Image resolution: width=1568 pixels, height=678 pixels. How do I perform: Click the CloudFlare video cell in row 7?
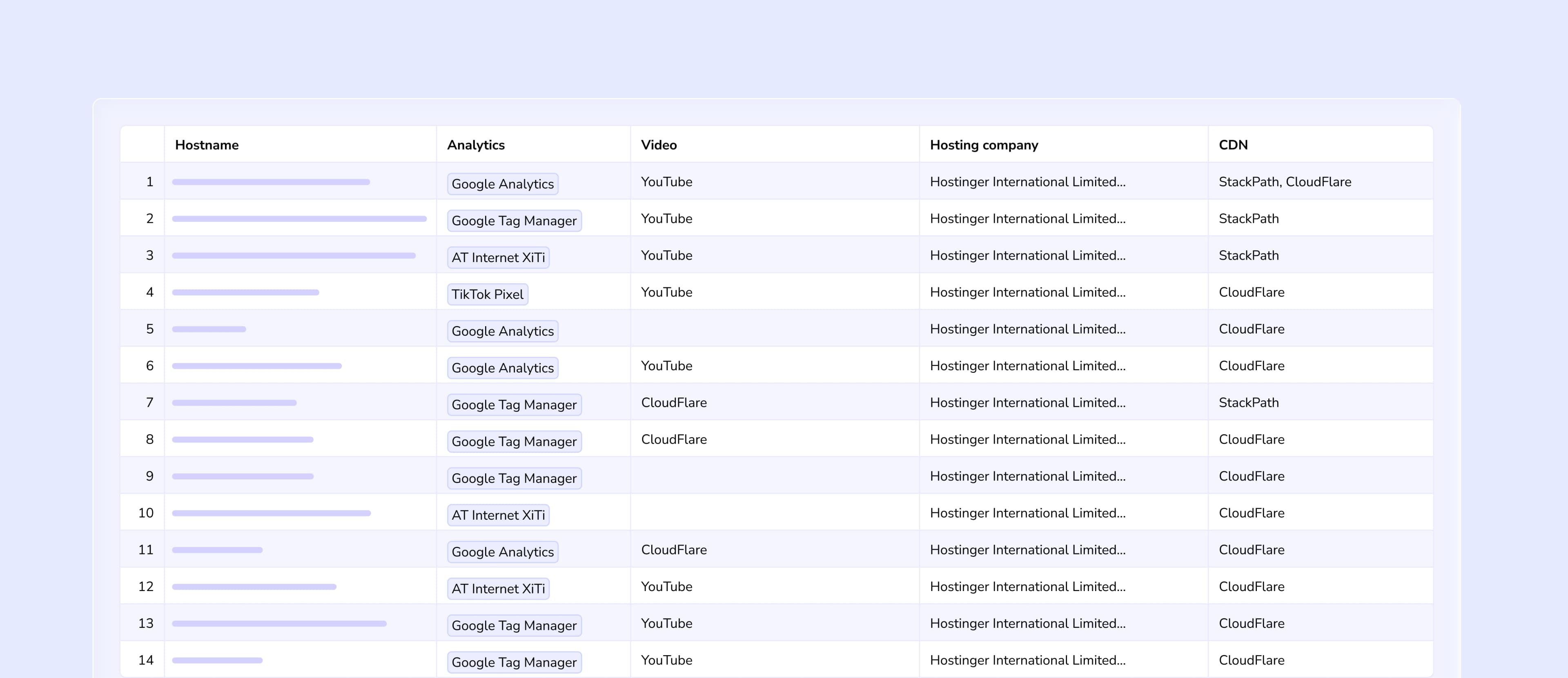[x=673, y=403]
